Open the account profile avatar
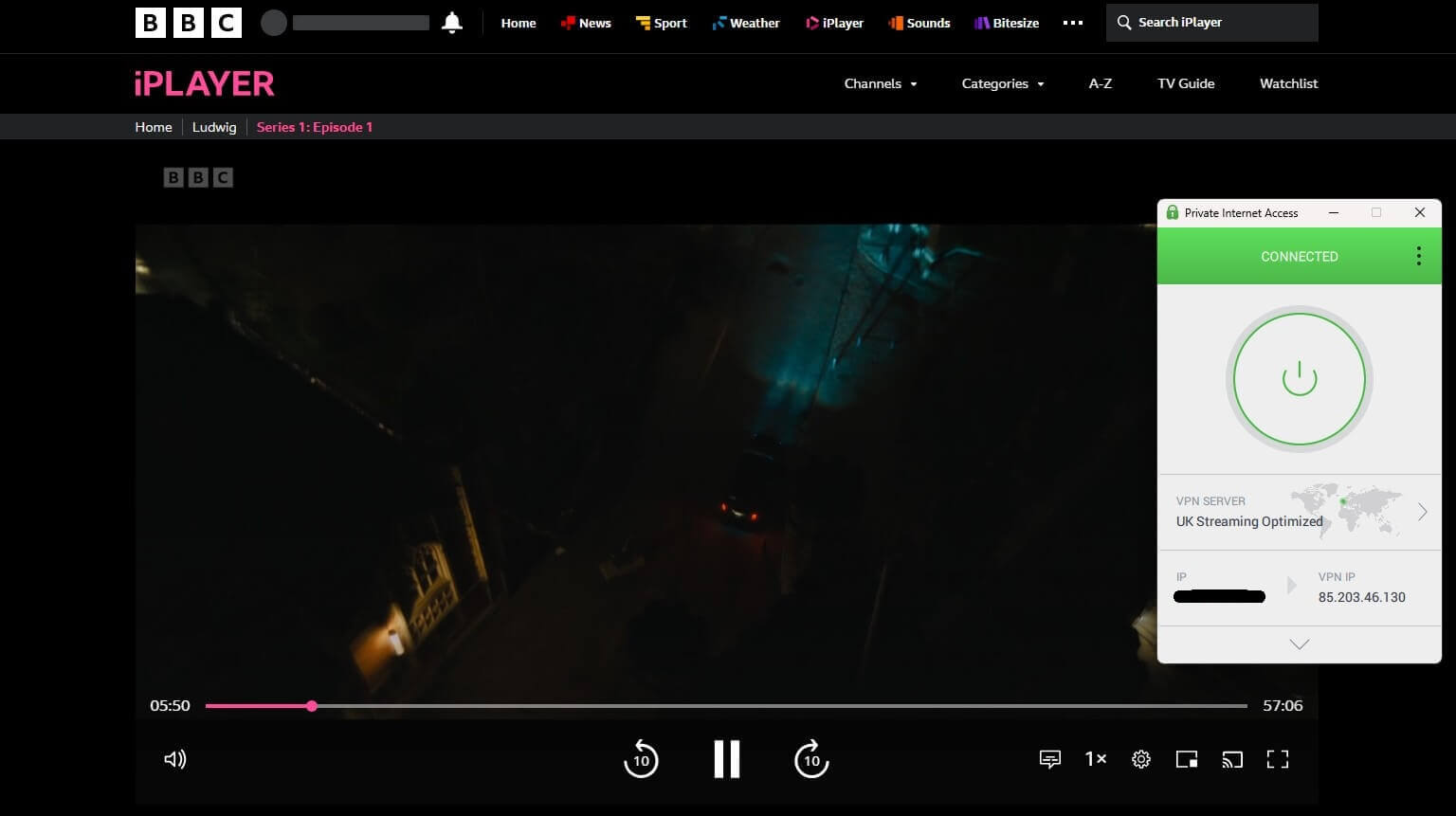This screenshot has width=1456, height=816. click(x=274, y=23)
